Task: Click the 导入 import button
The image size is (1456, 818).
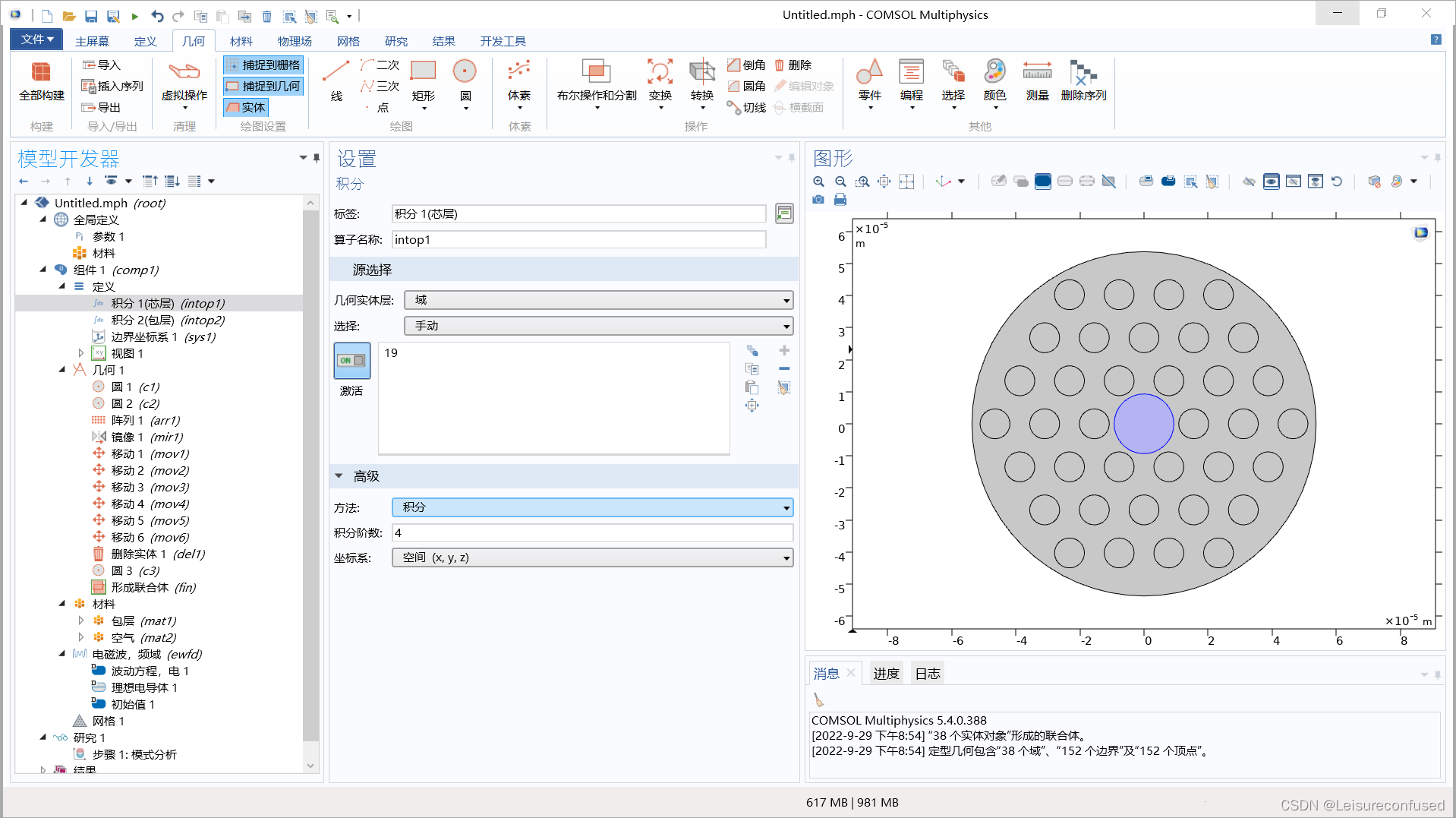Action: click(102, 65)
